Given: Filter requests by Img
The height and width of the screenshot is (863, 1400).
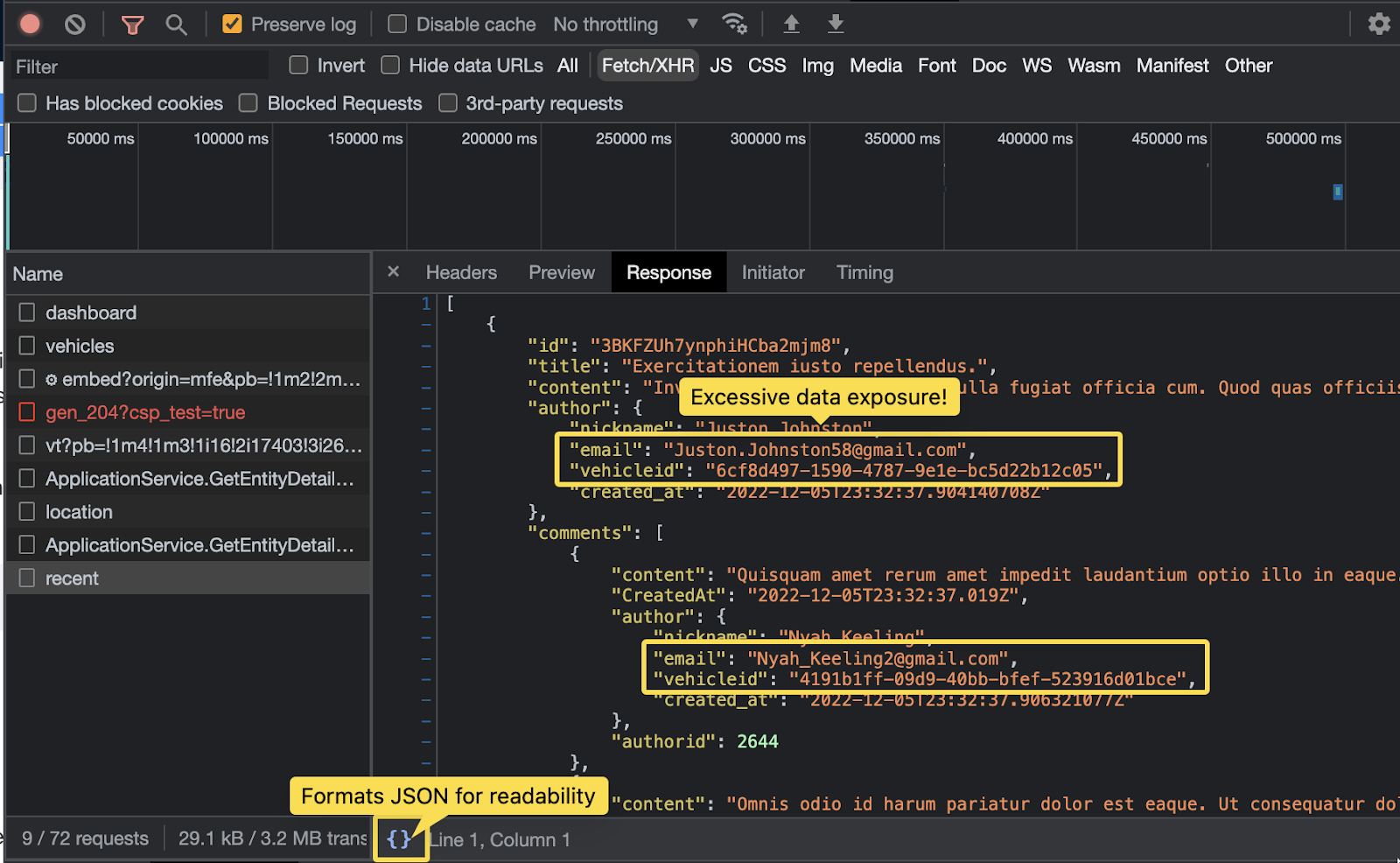Looking at the screenshot, I should coord(818,66).
